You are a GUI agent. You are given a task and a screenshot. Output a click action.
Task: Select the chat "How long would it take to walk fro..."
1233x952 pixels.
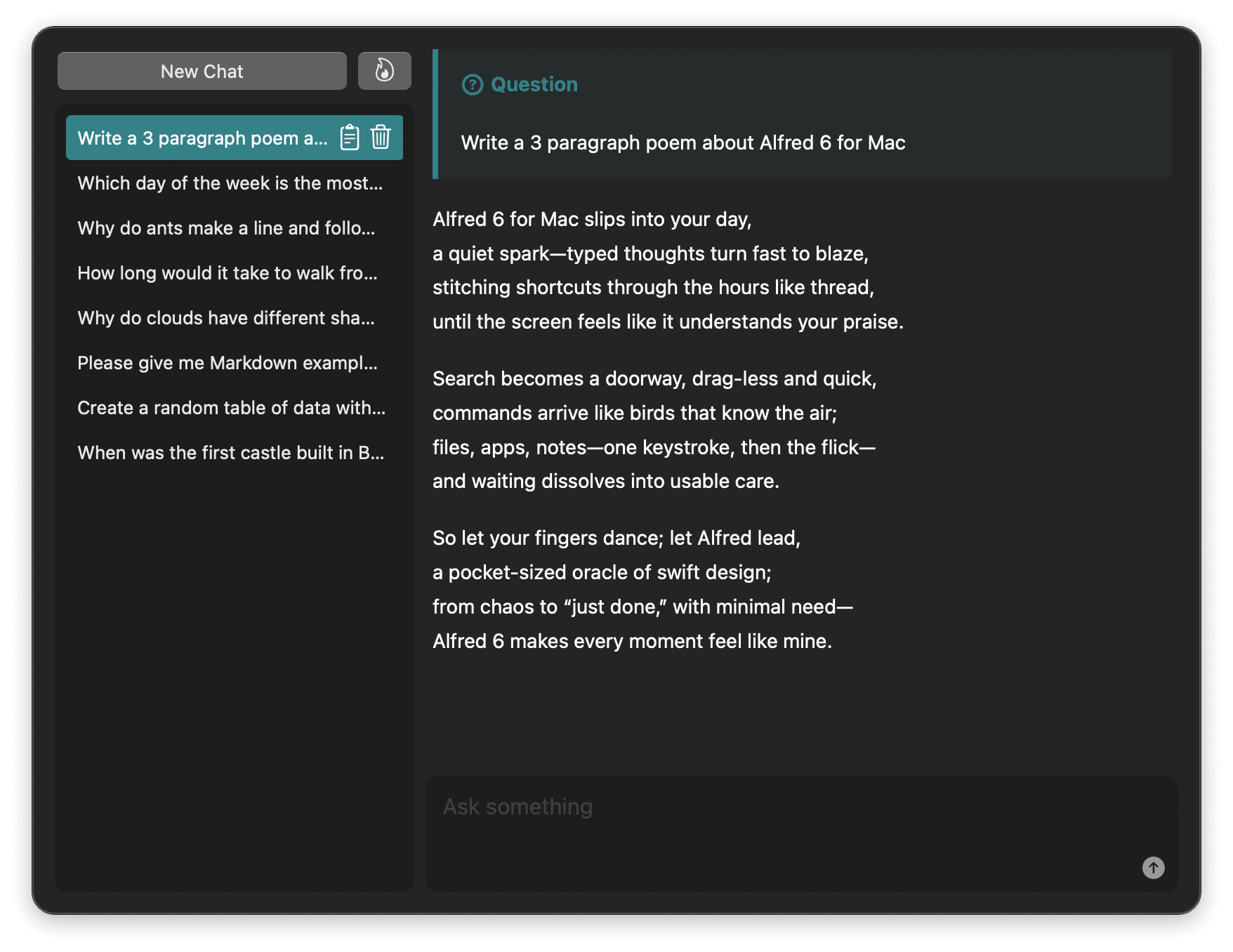(x=235, y=273)
